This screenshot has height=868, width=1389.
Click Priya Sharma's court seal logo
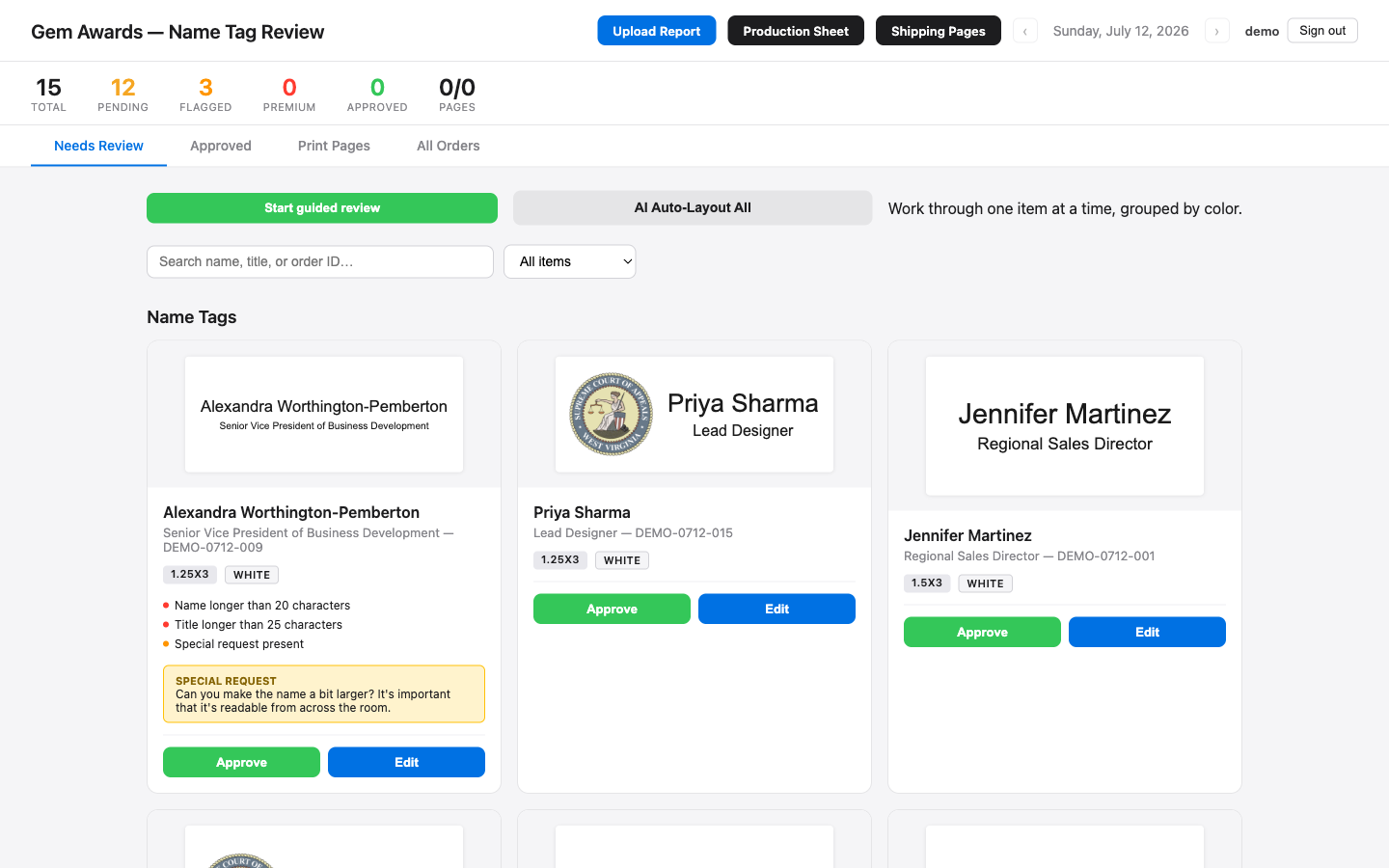pos(611,415)
